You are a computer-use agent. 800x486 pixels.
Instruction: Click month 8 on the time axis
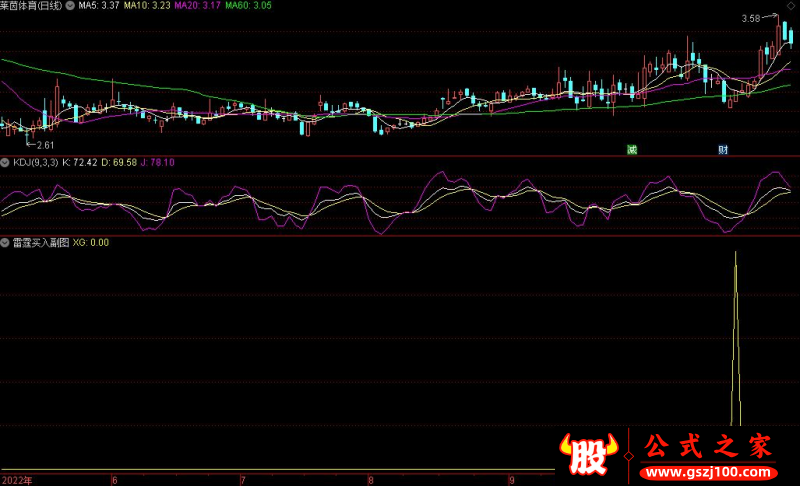tap(370, 480)
